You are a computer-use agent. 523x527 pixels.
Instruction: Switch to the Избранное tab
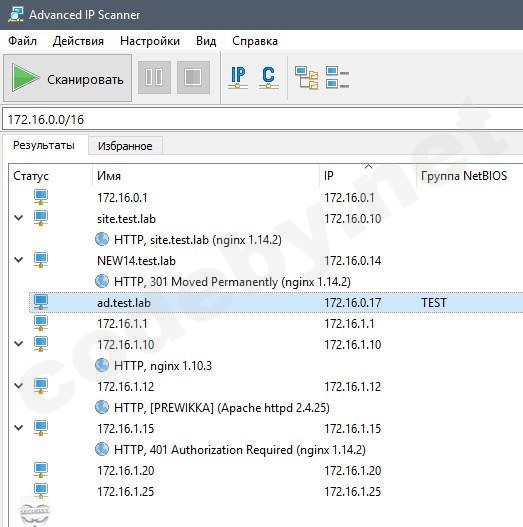[x=125, y=146]
